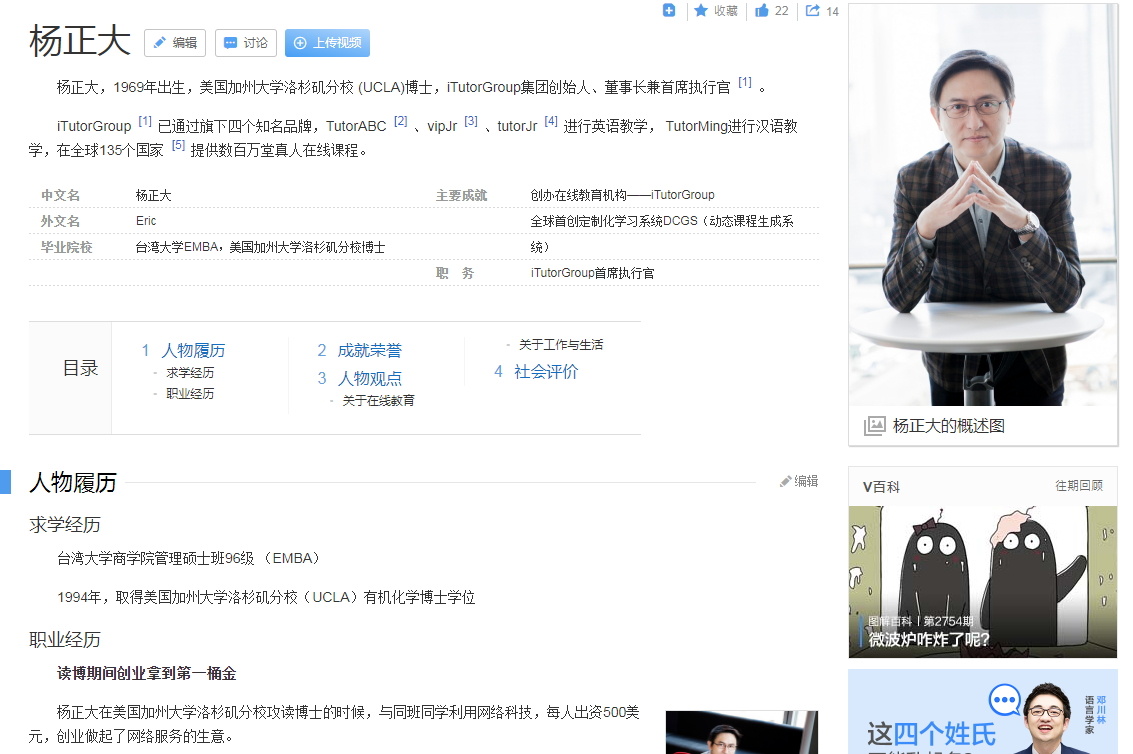Click the 编辑 edit button beside title
The image size is (1133, 754).
click(175, 43)
